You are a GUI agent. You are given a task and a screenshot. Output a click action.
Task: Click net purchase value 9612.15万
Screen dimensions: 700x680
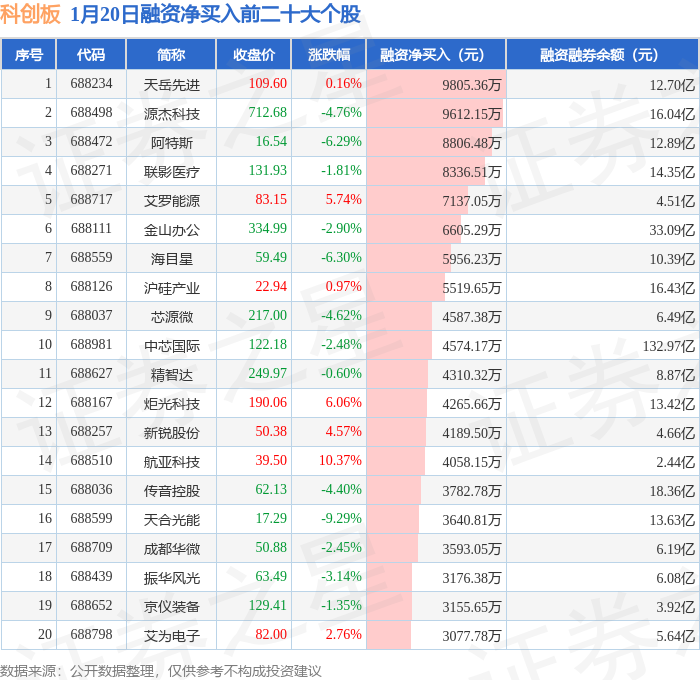[471, 114]
